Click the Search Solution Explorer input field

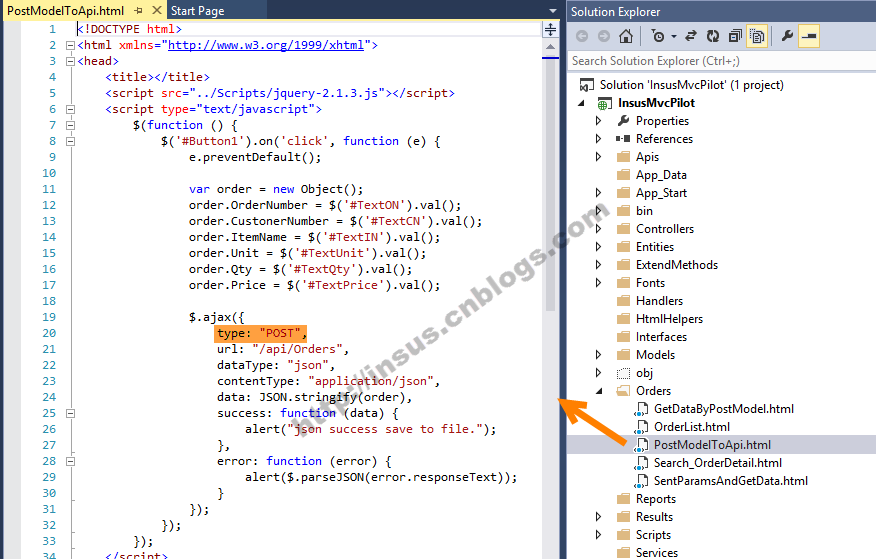point(722,61)
